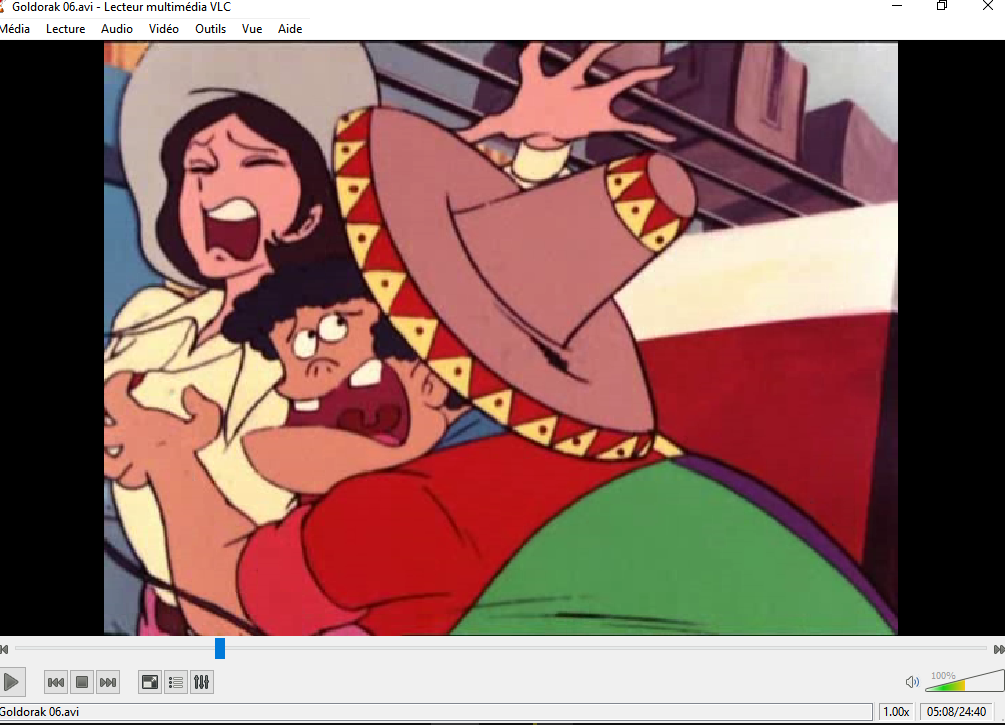Open the Outils menu
Screen dimensions: 1005x725
click(210, 29)
